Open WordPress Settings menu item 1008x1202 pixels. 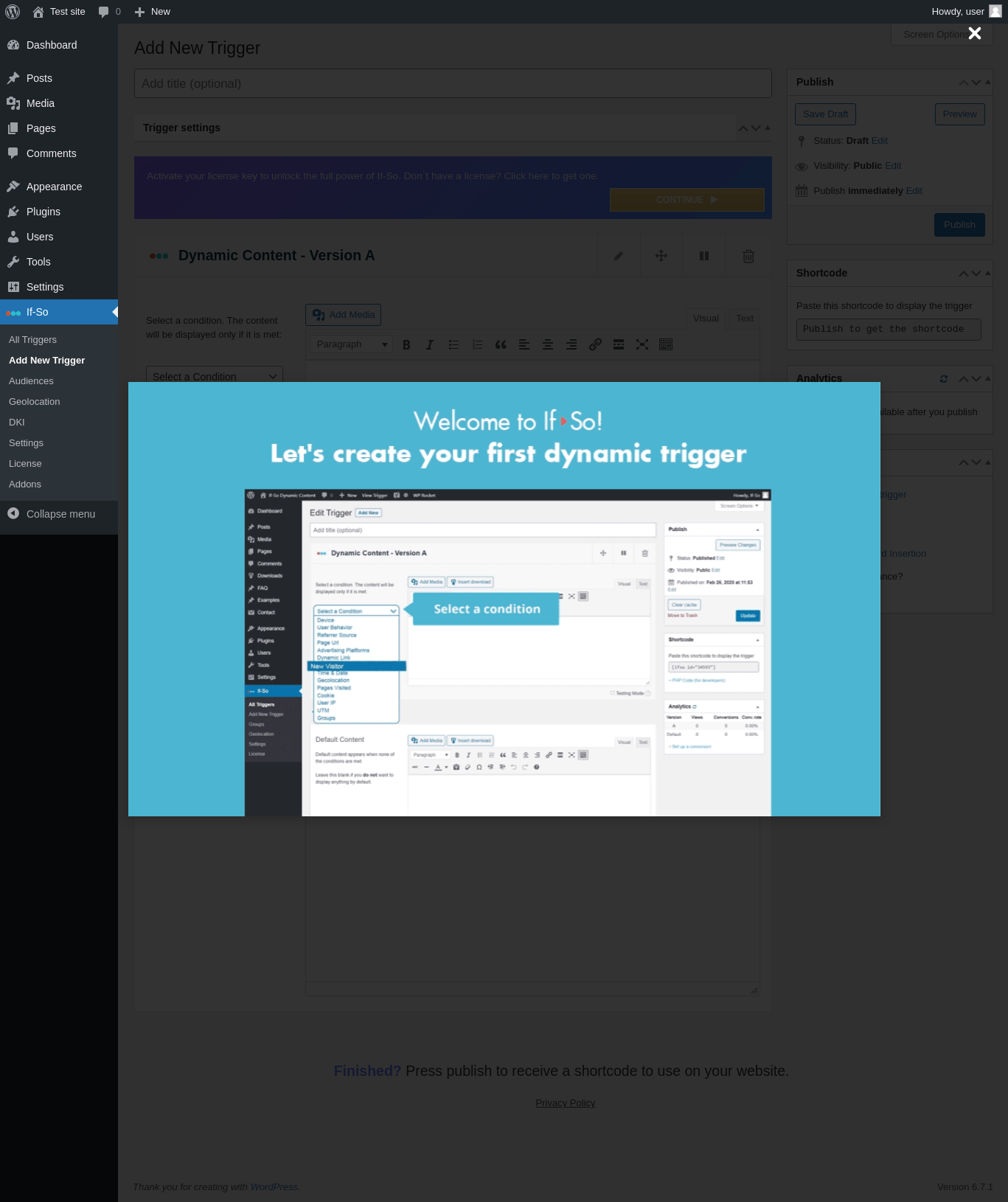[x=59, y=287]
